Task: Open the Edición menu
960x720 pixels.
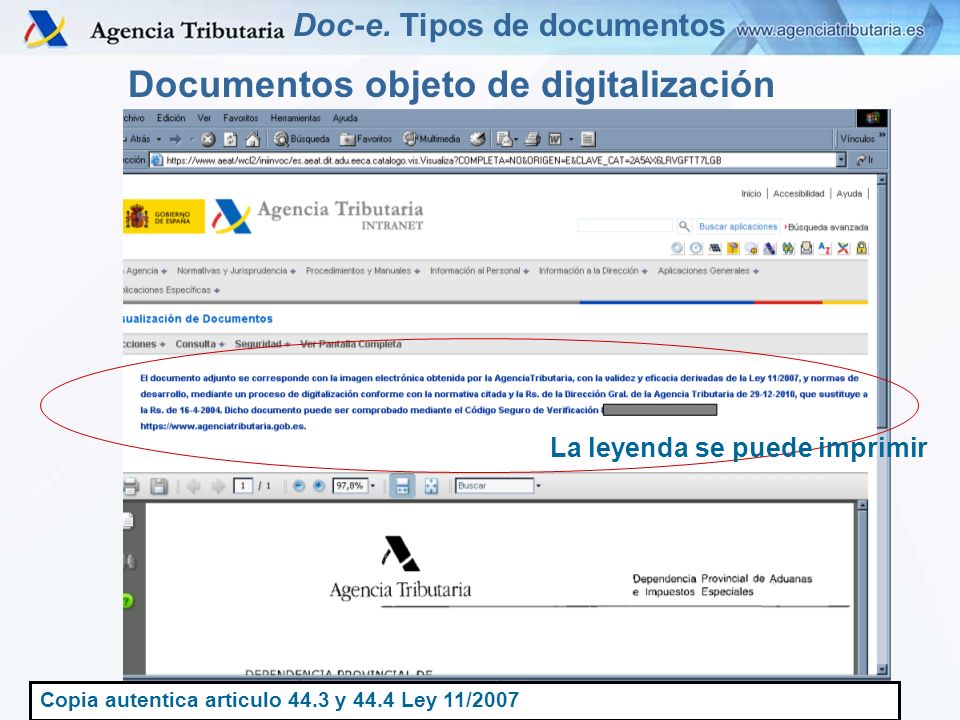Action: 171,118
